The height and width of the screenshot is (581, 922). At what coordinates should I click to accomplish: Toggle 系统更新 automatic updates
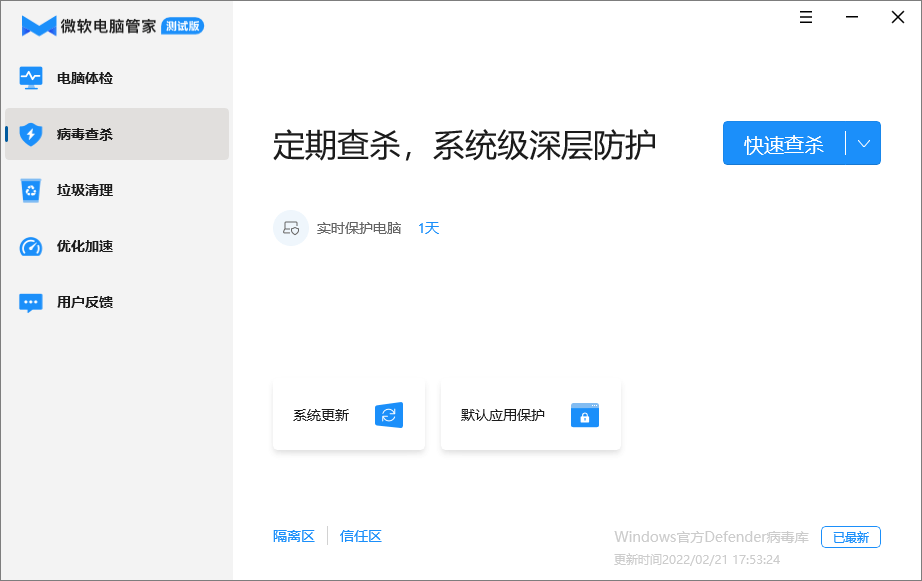[348, 415]
